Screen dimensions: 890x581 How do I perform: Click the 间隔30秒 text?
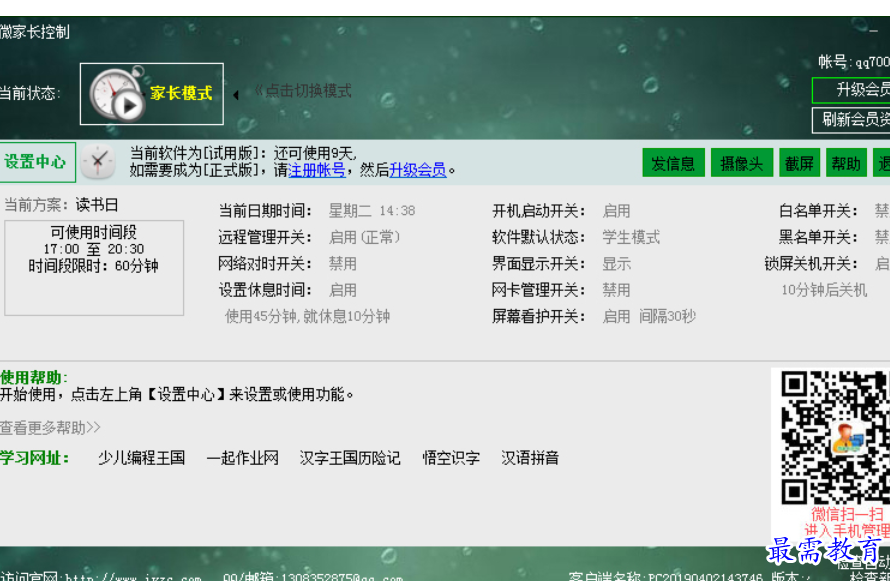coord(668,316)
